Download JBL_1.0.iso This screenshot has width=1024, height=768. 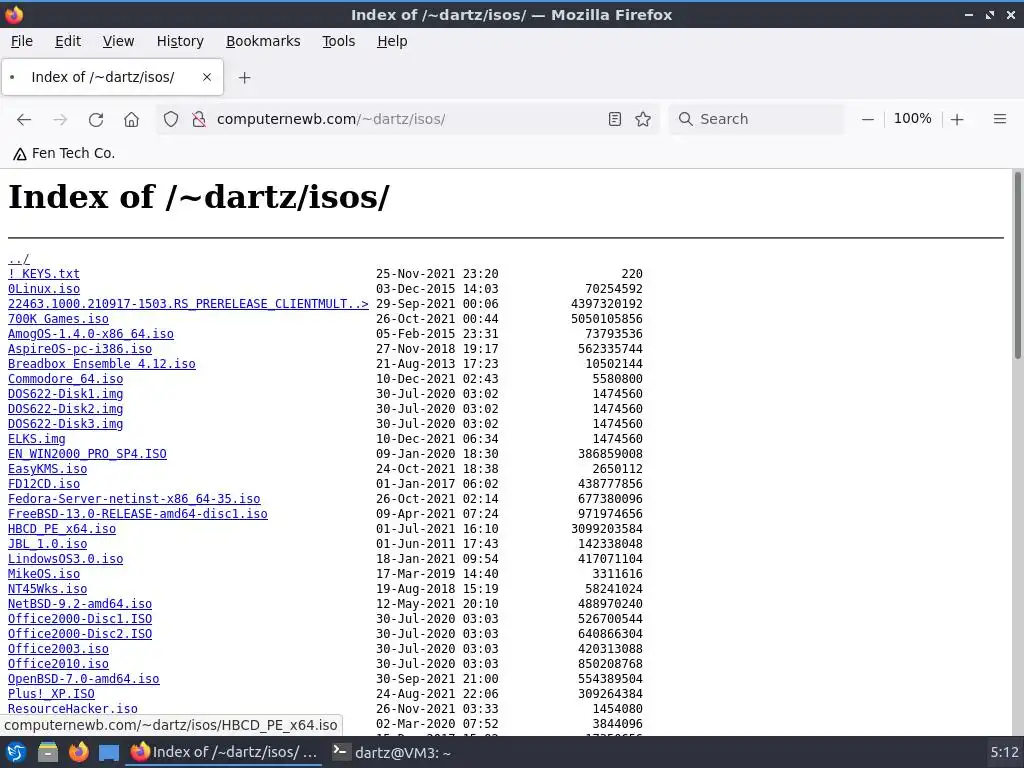point(47,544)
